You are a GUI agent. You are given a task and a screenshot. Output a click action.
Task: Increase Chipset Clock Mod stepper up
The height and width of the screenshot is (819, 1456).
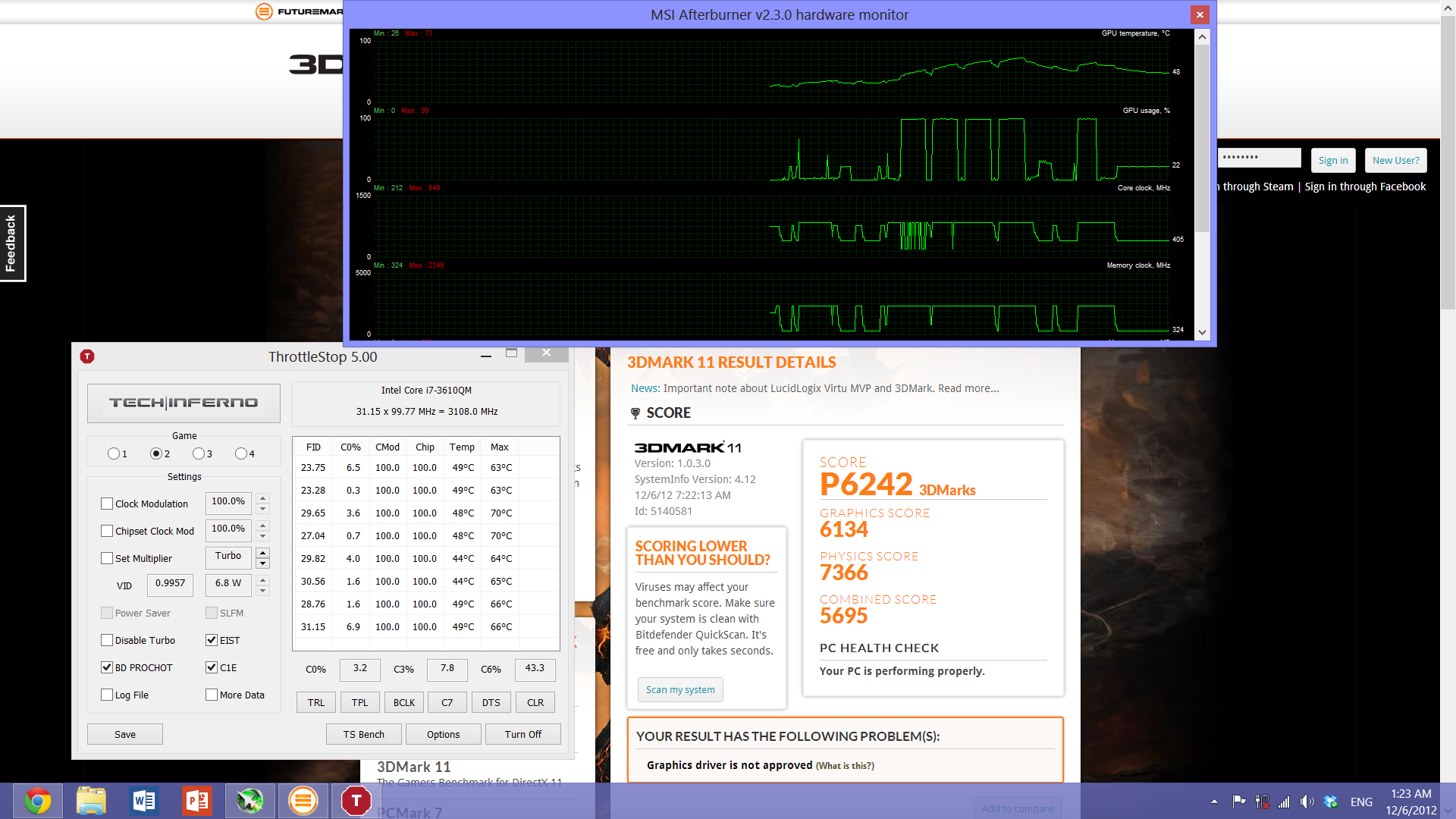point(263,526)
